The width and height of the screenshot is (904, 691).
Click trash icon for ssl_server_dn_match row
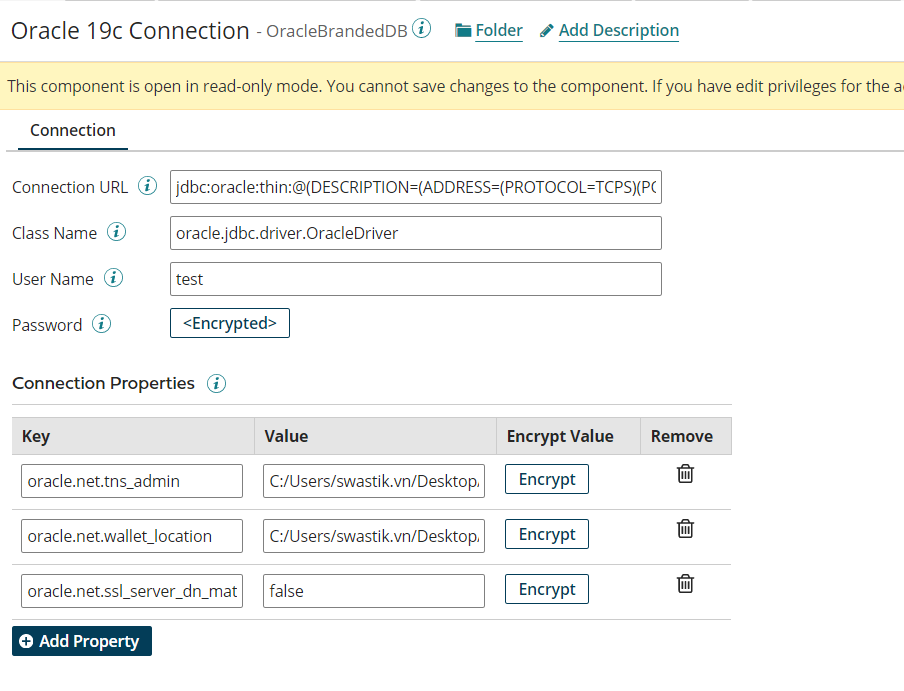coord(685,584)
